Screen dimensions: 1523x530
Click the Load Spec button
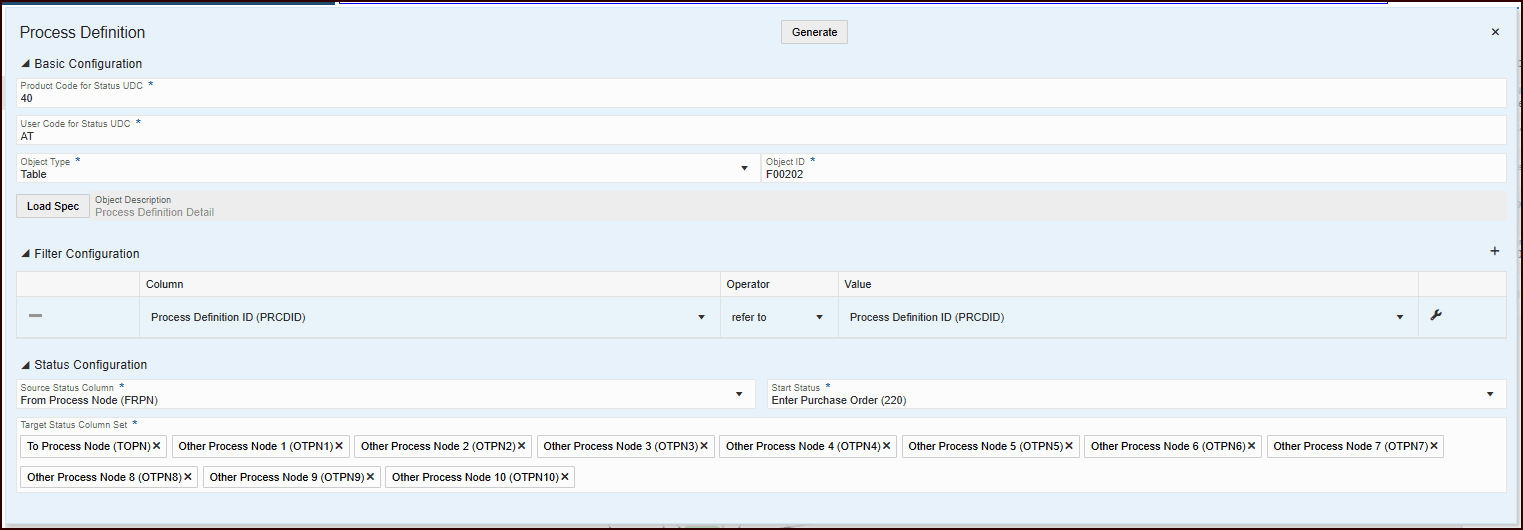[53, 206]
